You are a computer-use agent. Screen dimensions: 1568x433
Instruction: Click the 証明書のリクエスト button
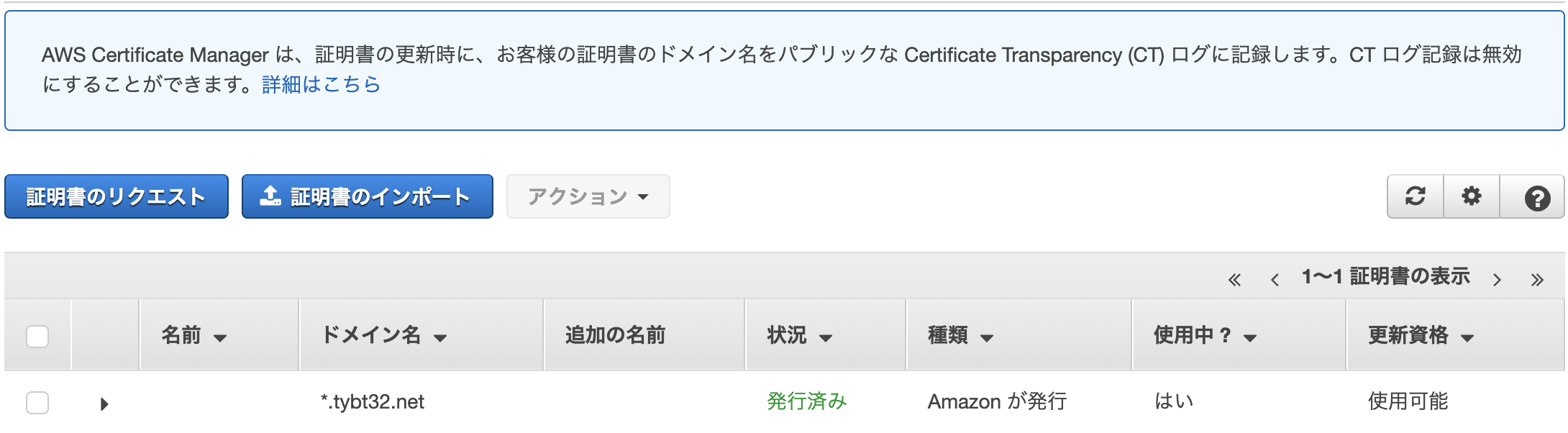coord(117,196)
